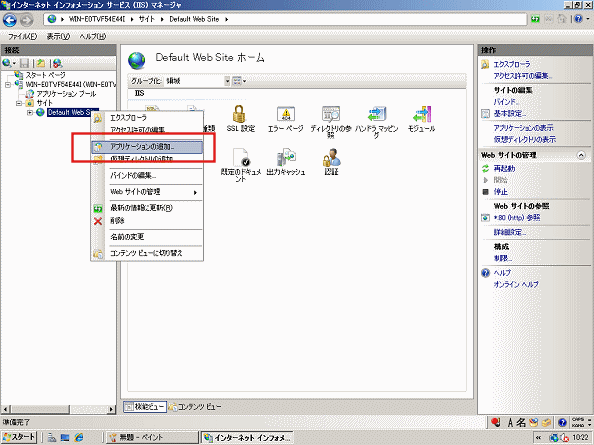Open the dropdown arrow beside connect globe

tap(14, 63)
